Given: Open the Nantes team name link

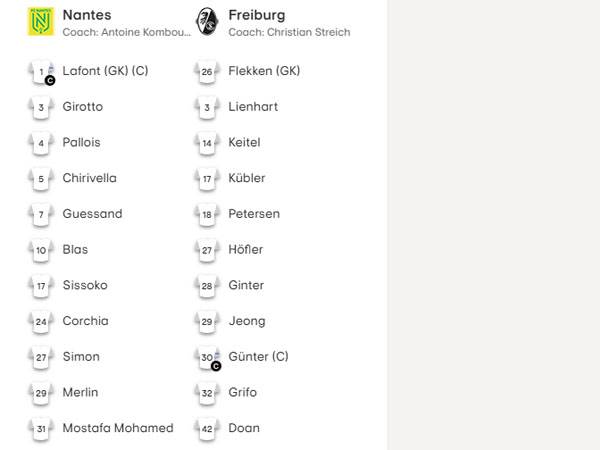Looking at the screenshot, I should (x=87, y=15).
